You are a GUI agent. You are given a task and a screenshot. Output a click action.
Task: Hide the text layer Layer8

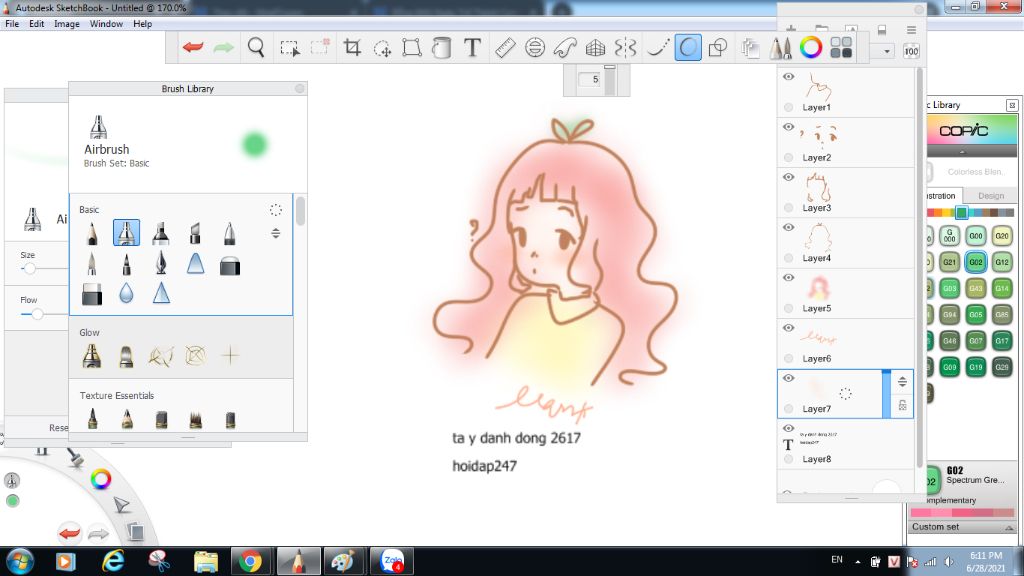[x=788, y=429]
